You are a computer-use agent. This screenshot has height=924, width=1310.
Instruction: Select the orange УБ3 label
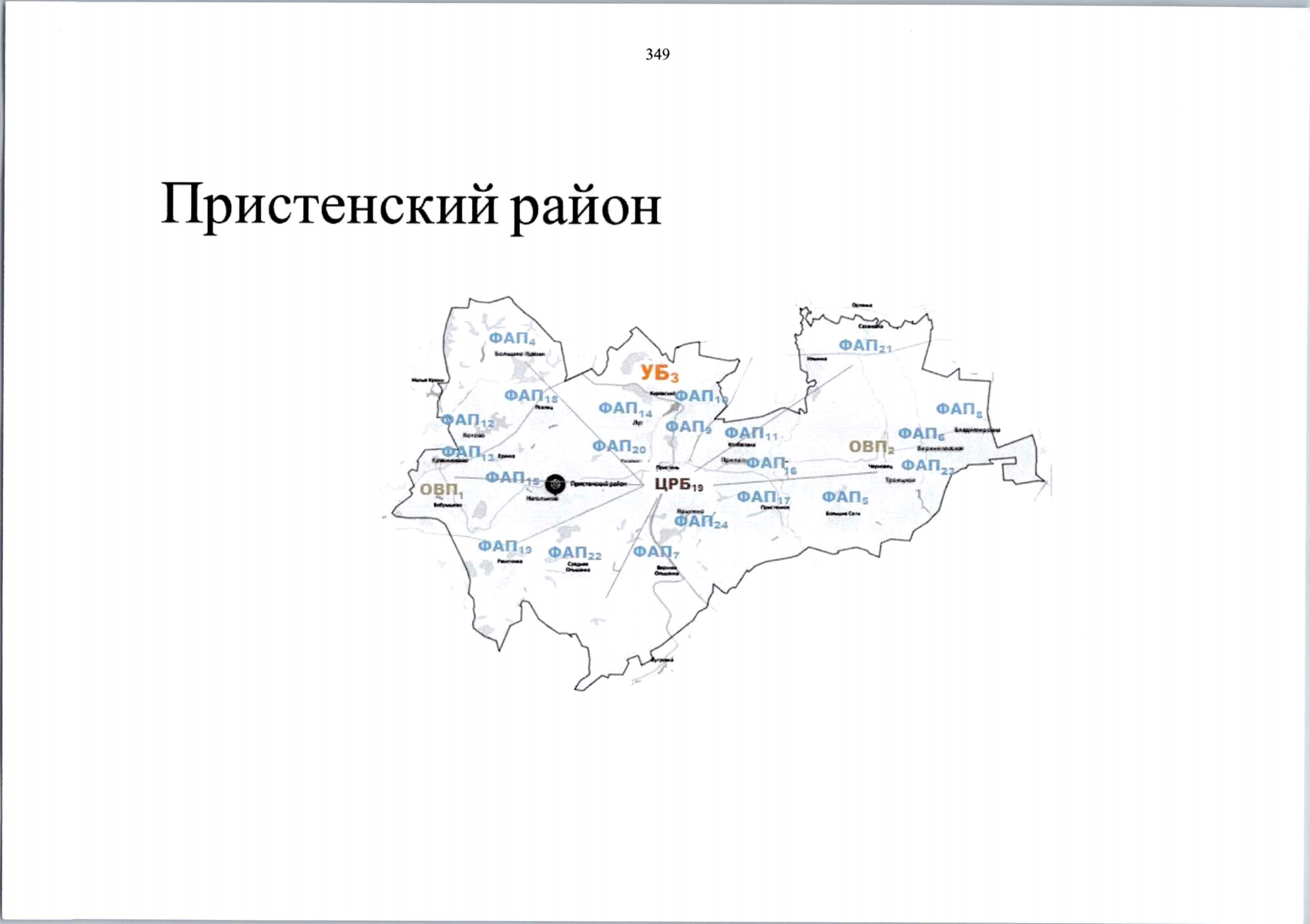click(x=659, y=374)
